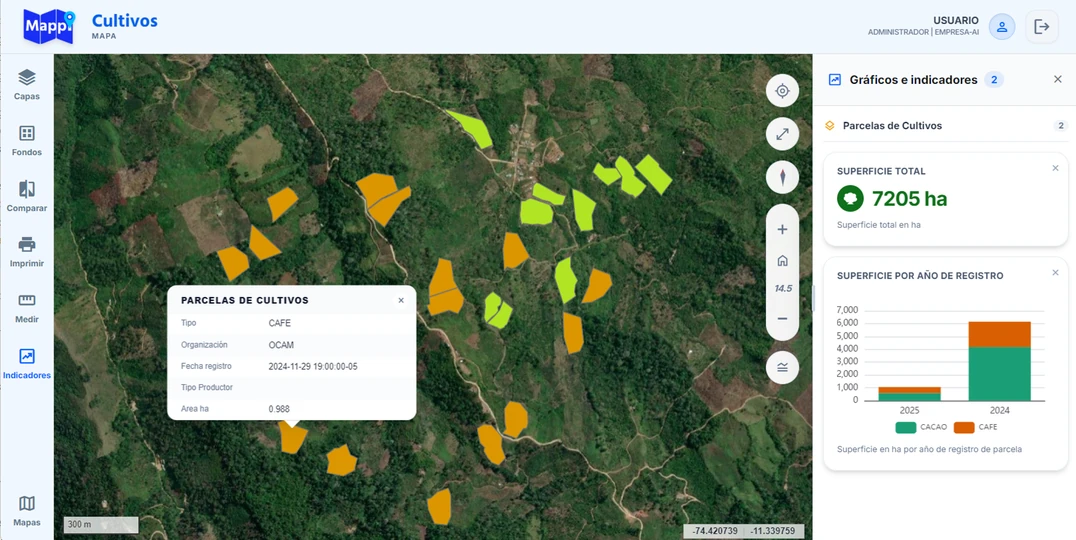Click the 2024 axis label

tap(1000, 410)
